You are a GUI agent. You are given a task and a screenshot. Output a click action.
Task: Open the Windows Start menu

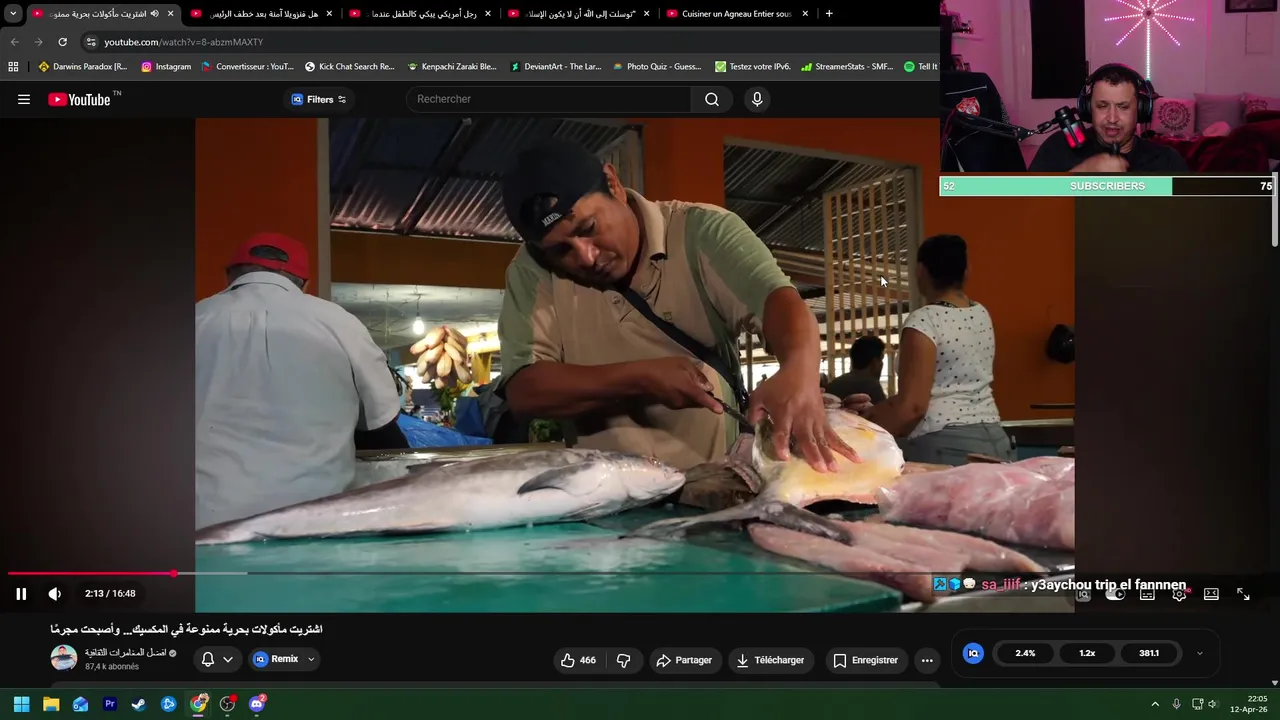coord(21,704)
